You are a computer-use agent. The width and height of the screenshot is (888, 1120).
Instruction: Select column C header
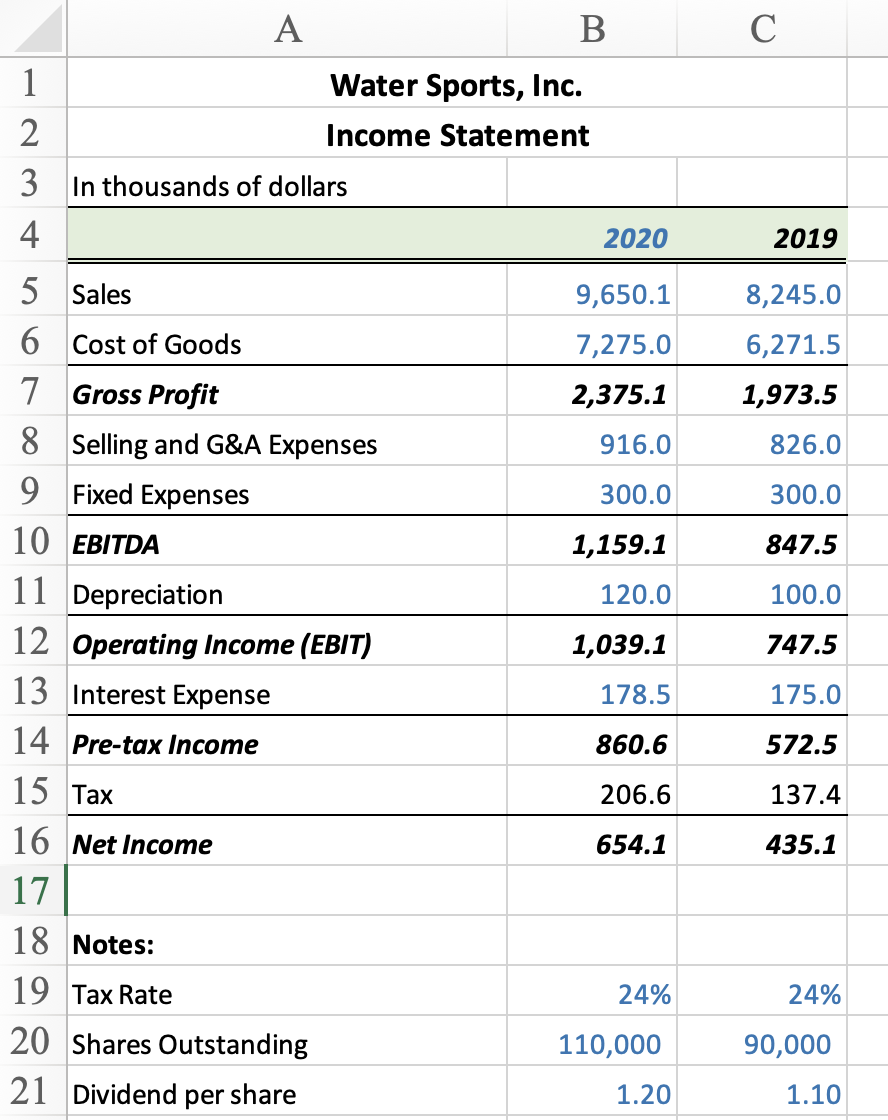click(x=762, y=29)
